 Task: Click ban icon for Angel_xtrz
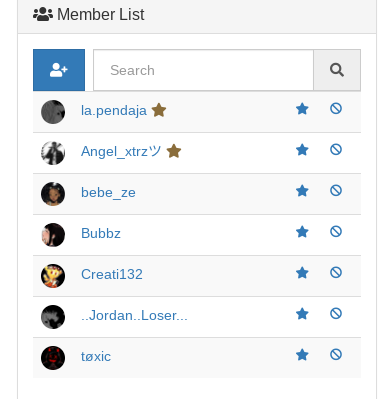(336, 149)
